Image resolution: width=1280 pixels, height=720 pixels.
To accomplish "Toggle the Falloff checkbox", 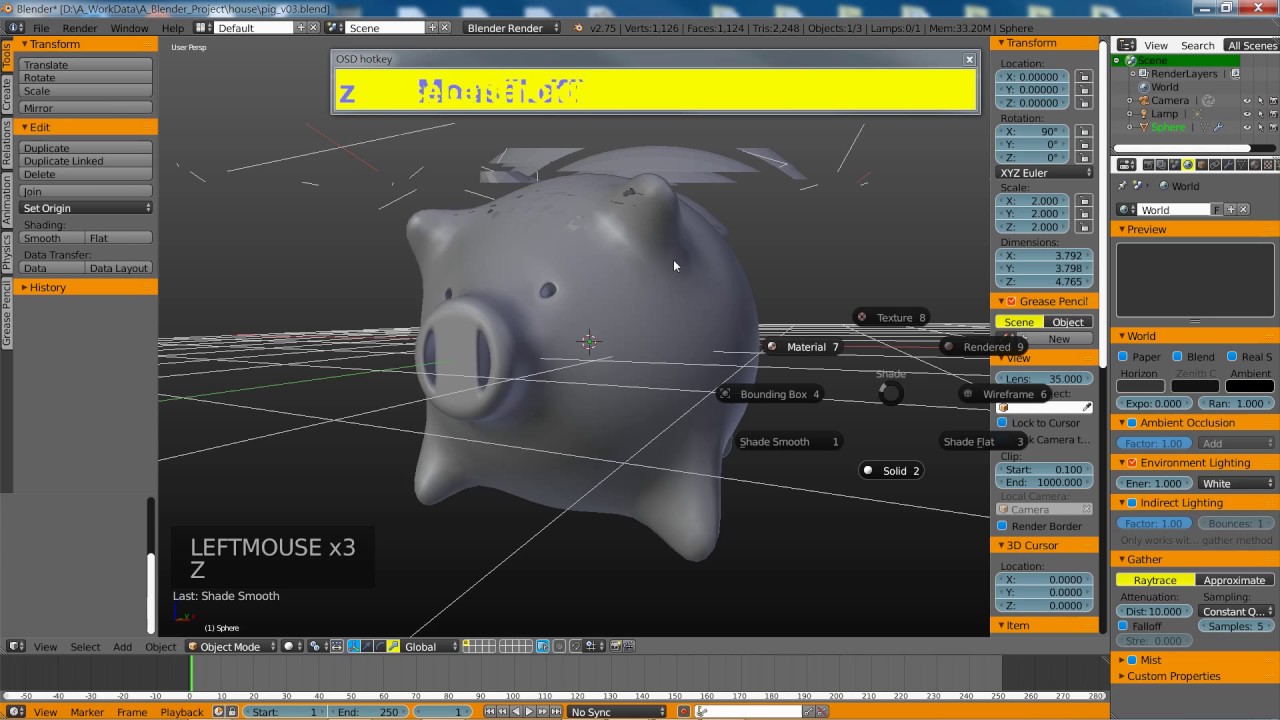I will click(1123, 626).
